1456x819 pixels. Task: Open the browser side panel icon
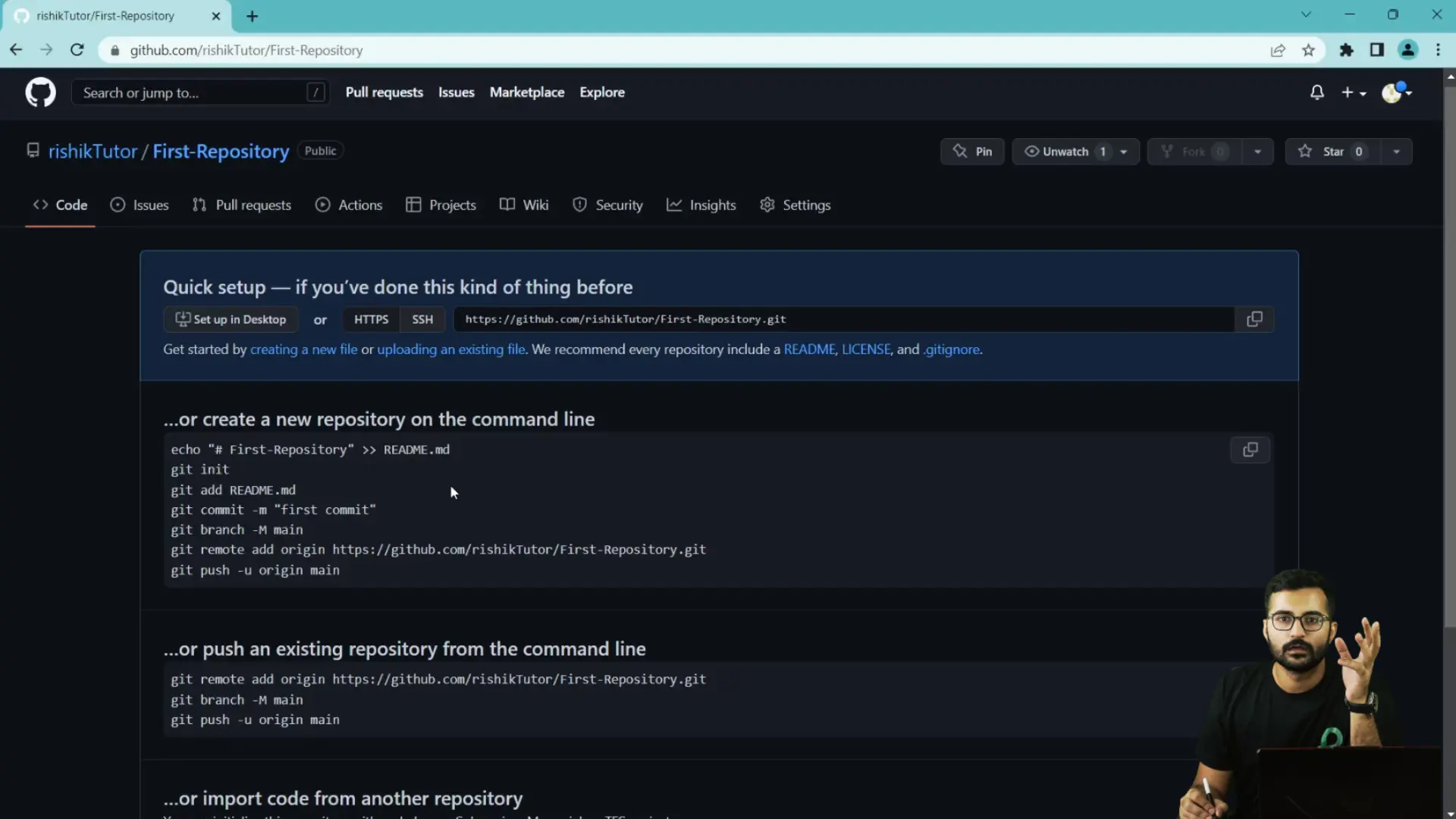coord(1376,50)
